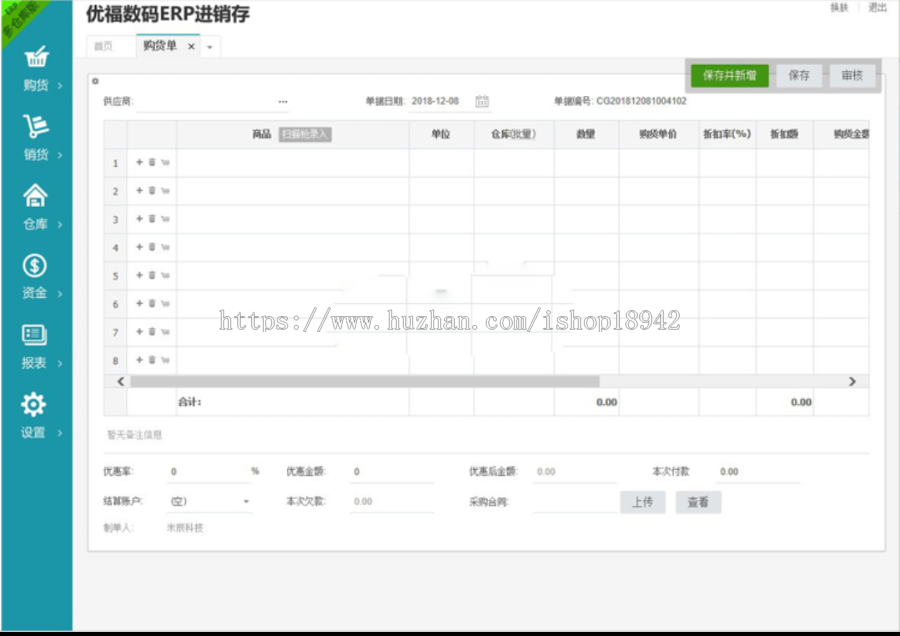Click the cart icon in row 6
The width and height of the screenshot is (900, 636).
coord(165,304)
